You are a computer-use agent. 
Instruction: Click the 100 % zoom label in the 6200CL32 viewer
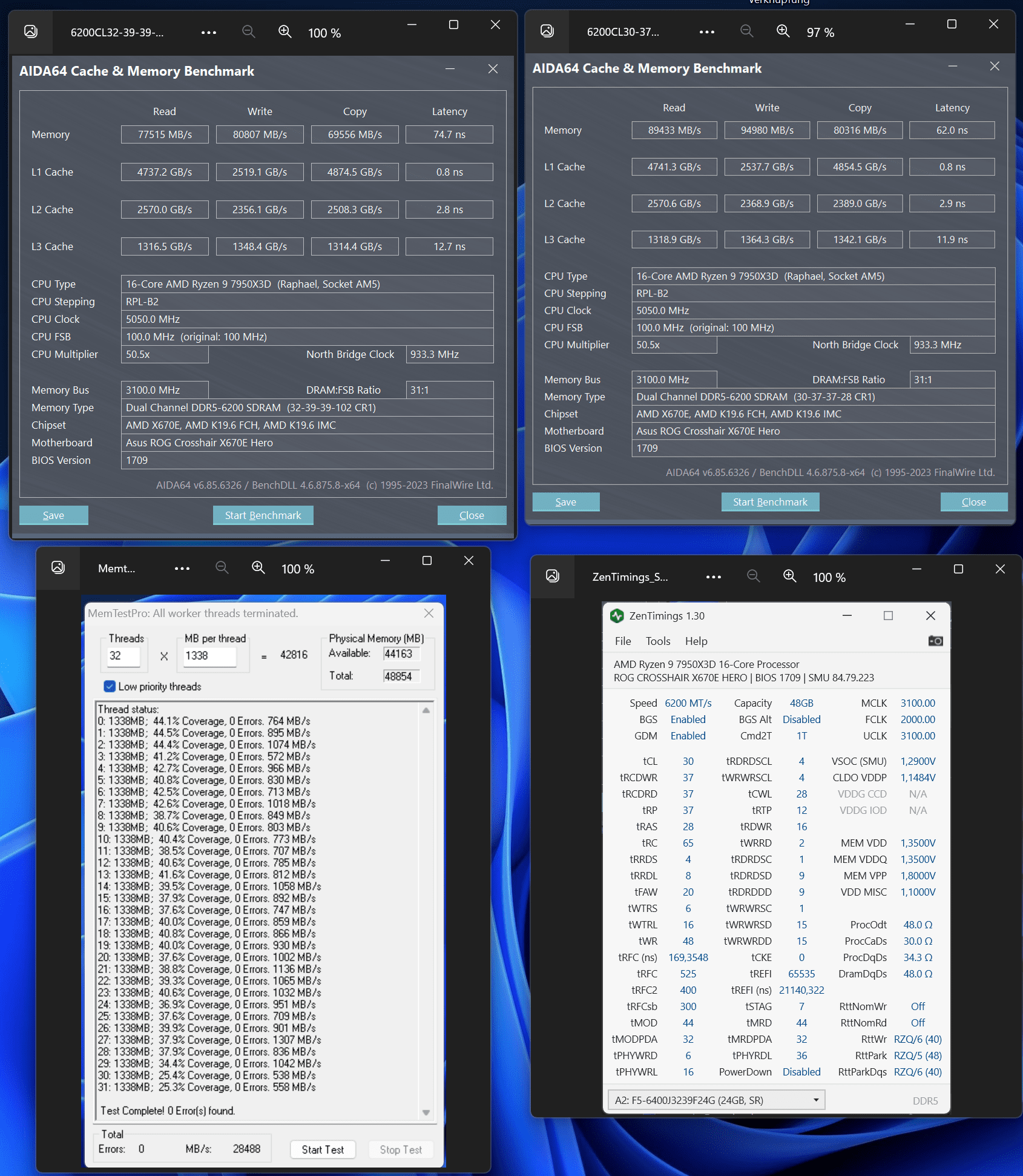(x=324, y=33)
